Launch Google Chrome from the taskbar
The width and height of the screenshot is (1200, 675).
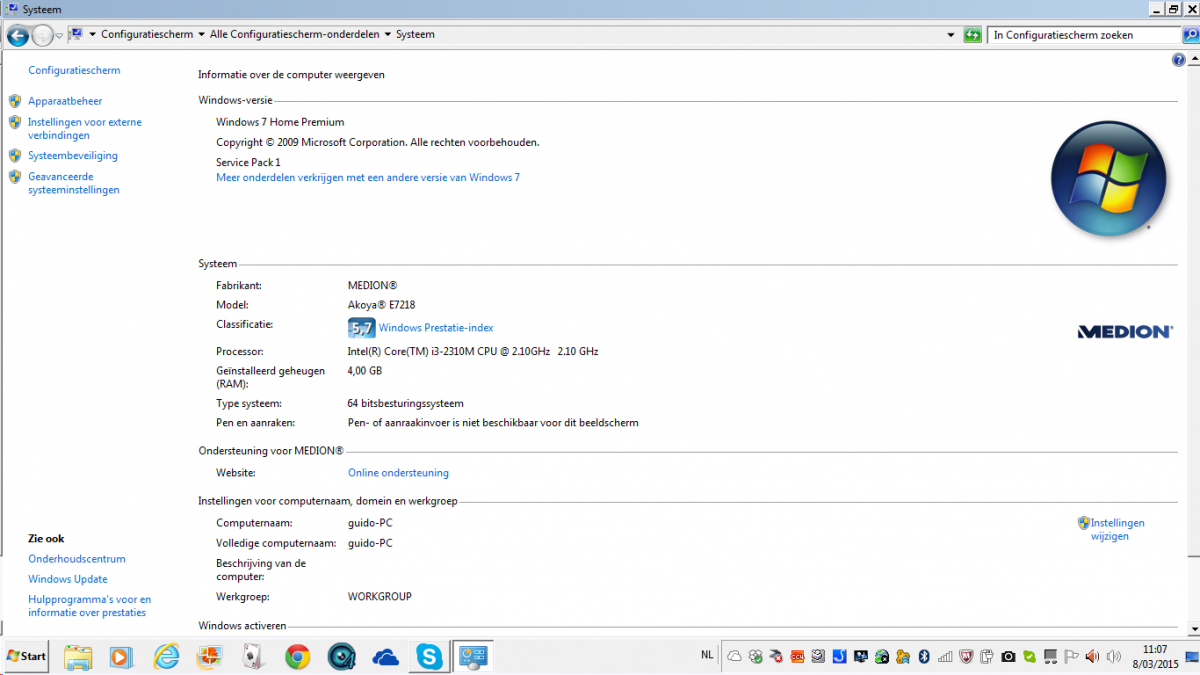coord(297,657)
